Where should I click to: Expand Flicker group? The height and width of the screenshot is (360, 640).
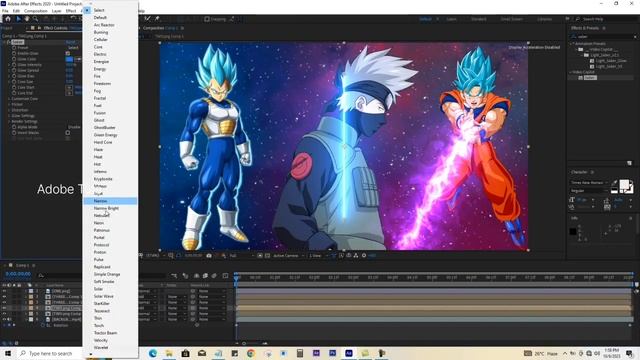pos(9,104)
